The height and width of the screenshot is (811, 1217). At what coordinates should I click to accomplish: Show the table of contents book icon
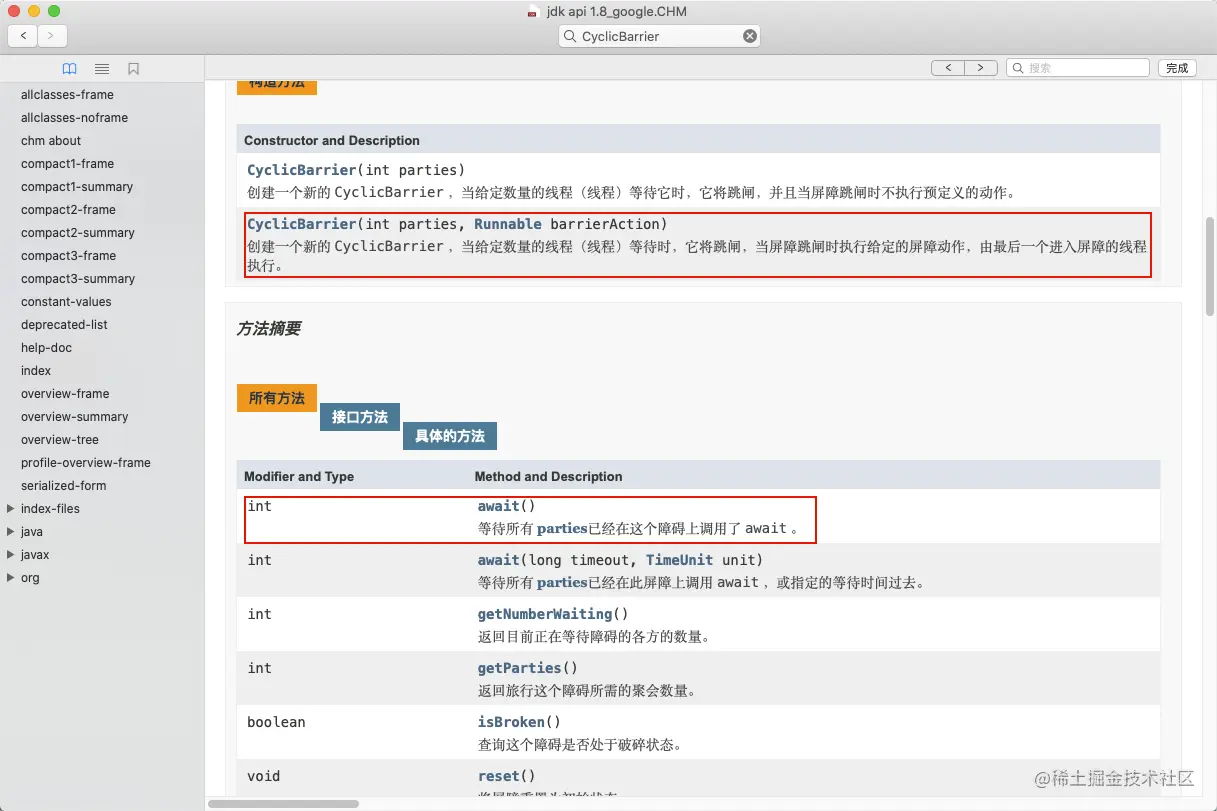pos(69,69)
